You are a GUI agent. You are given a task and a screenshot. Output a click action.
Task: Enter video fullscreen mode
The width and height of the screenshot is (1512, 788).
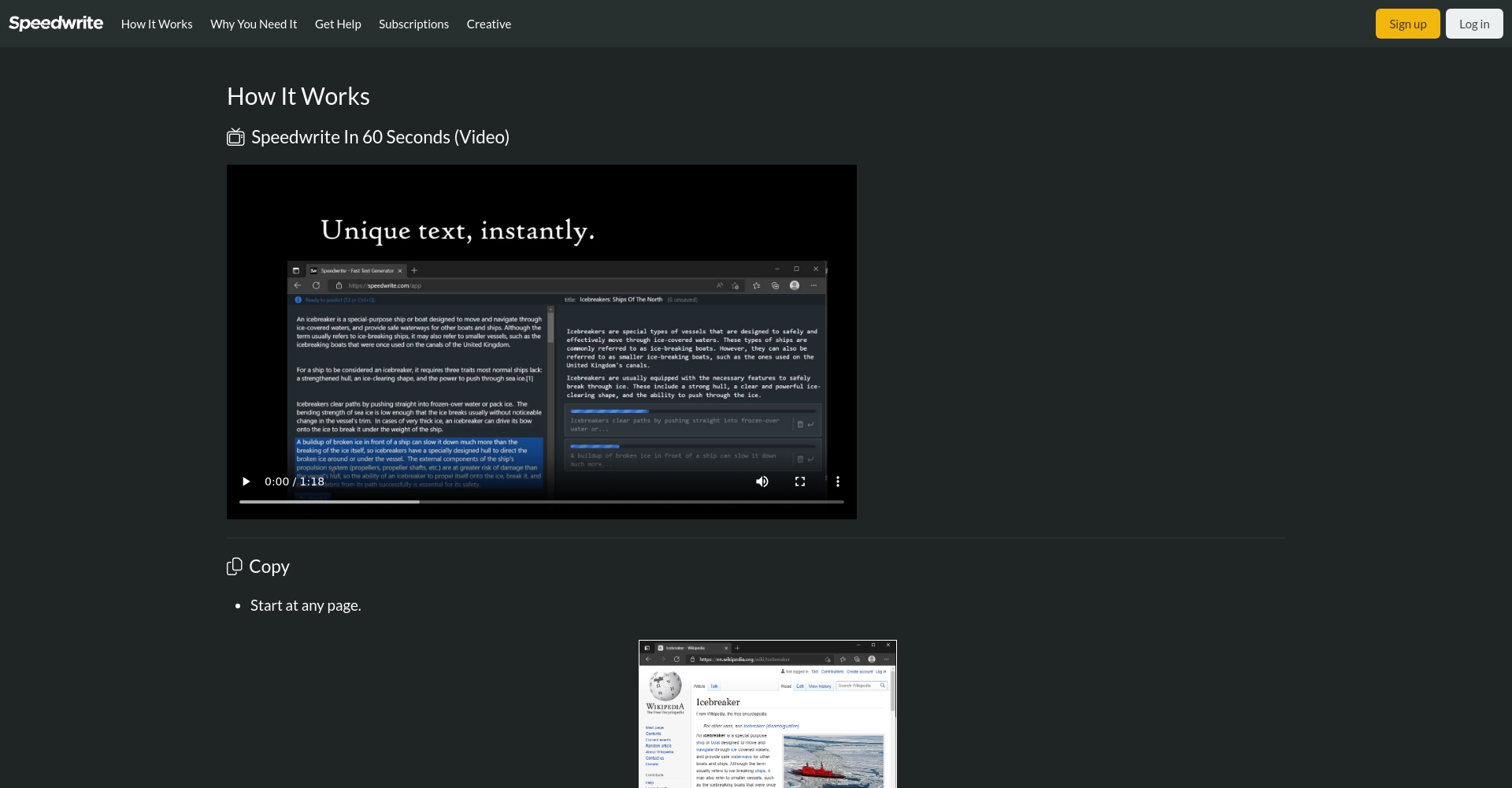point(800,481)
